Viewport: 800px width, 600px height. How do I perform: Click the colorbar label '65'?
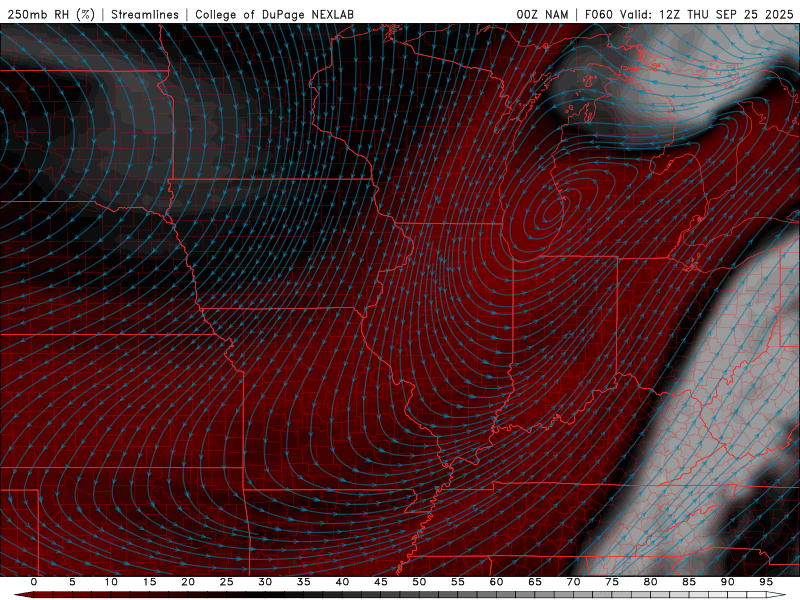pyautogui.click(x=535, y=582)
